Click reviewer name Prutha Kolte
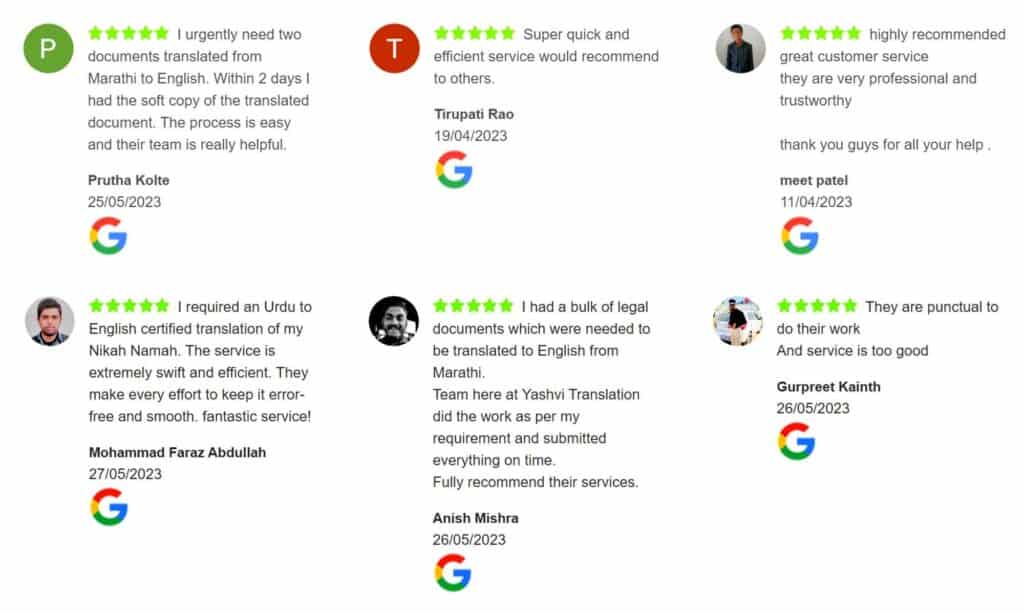Screen dimensions: 1024x614 click(129, 180)
